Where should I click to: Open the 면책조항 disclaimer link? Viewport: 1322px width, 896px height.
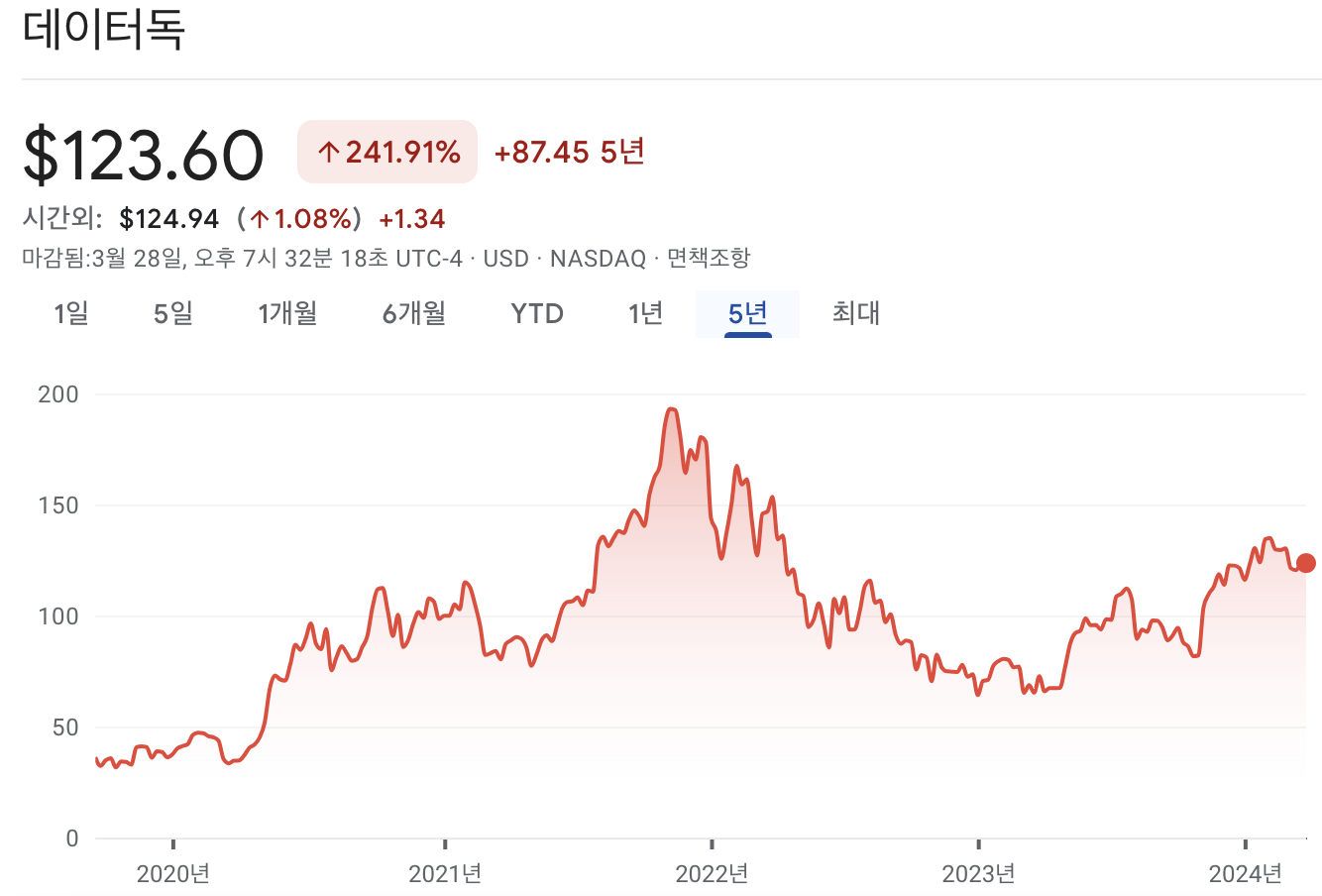[709, 259]
